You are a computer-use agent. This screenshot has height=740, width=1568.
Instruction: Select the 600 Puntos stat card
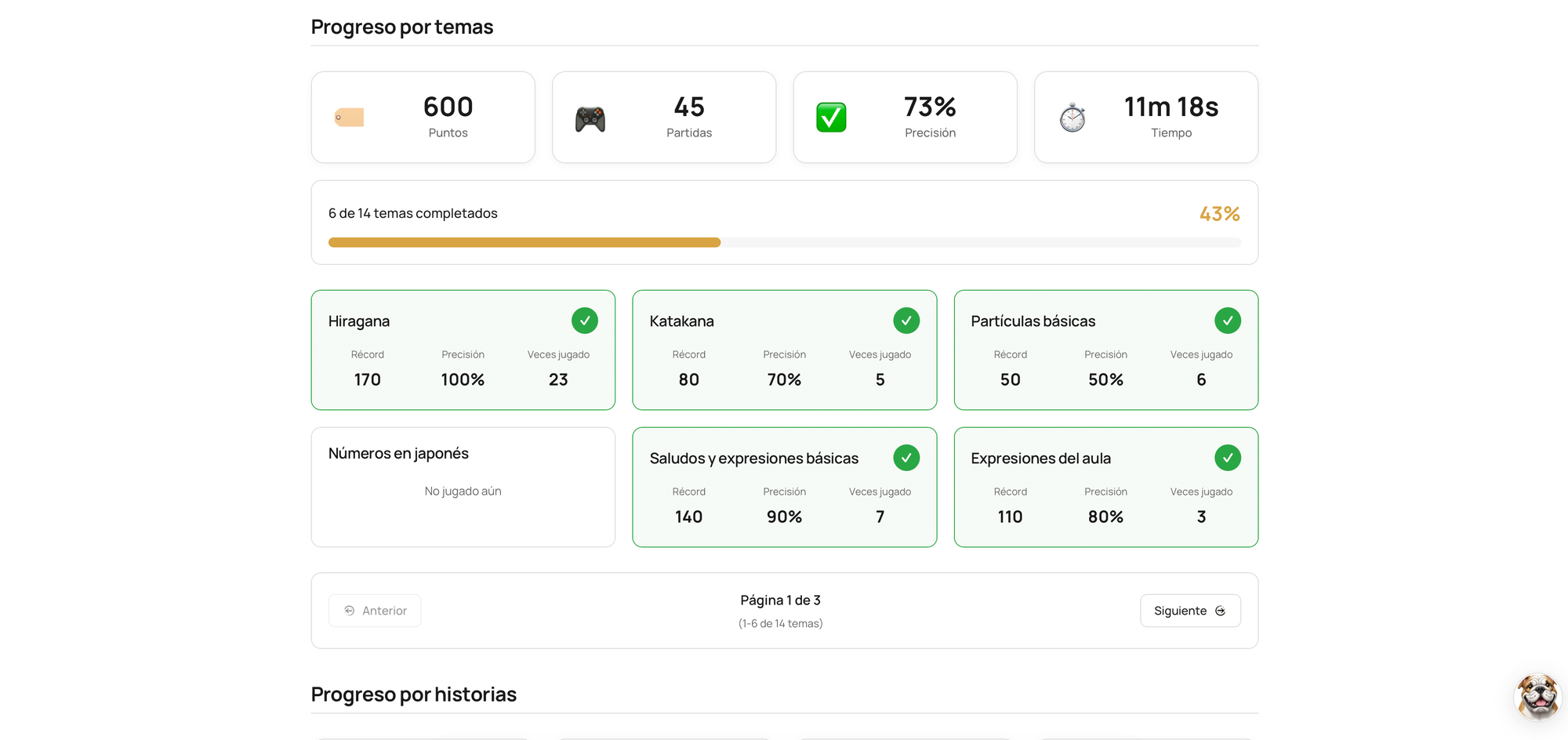point(423,118)
